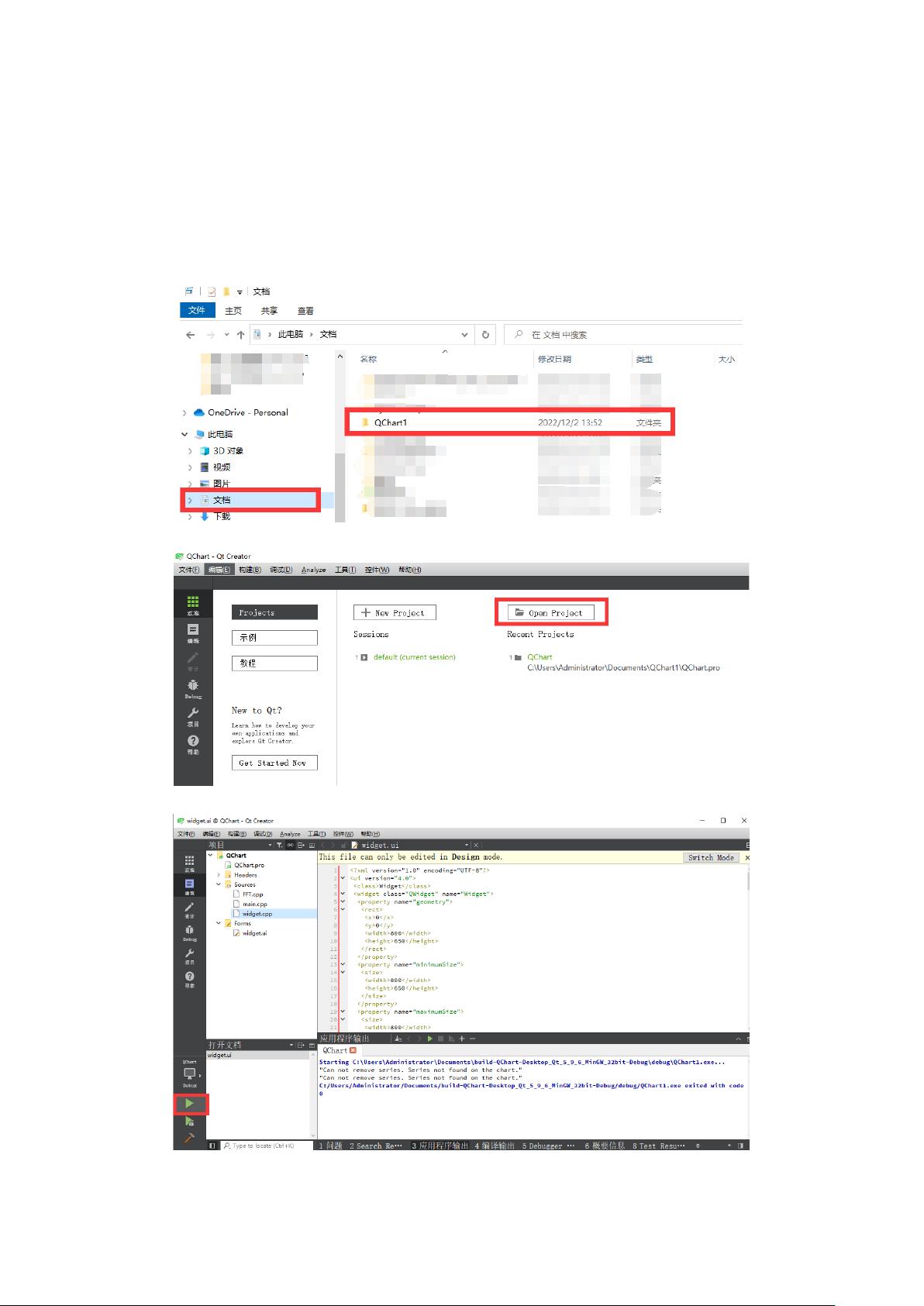Click the Type to locate field
Screen dimensions: 924x1306
click(x=267, y=1146)
